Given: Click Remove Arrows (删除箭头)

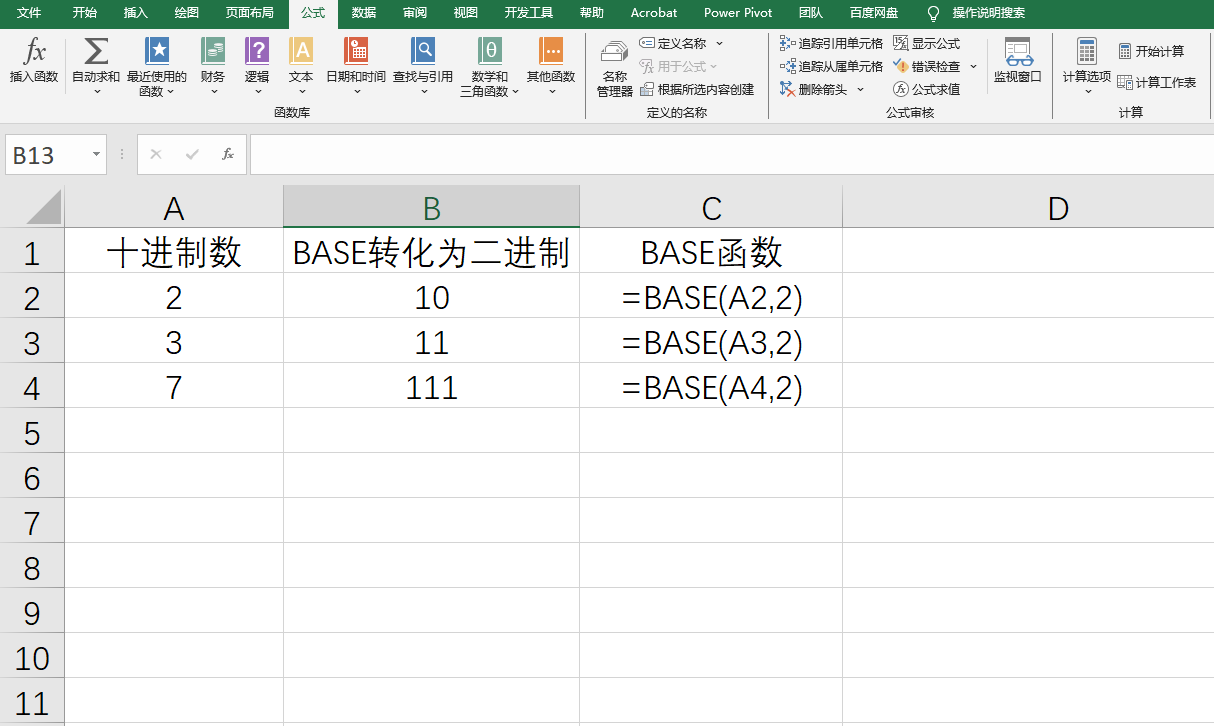Looking at the screenshot, I should pyautogui.click(x=813, y=89).
